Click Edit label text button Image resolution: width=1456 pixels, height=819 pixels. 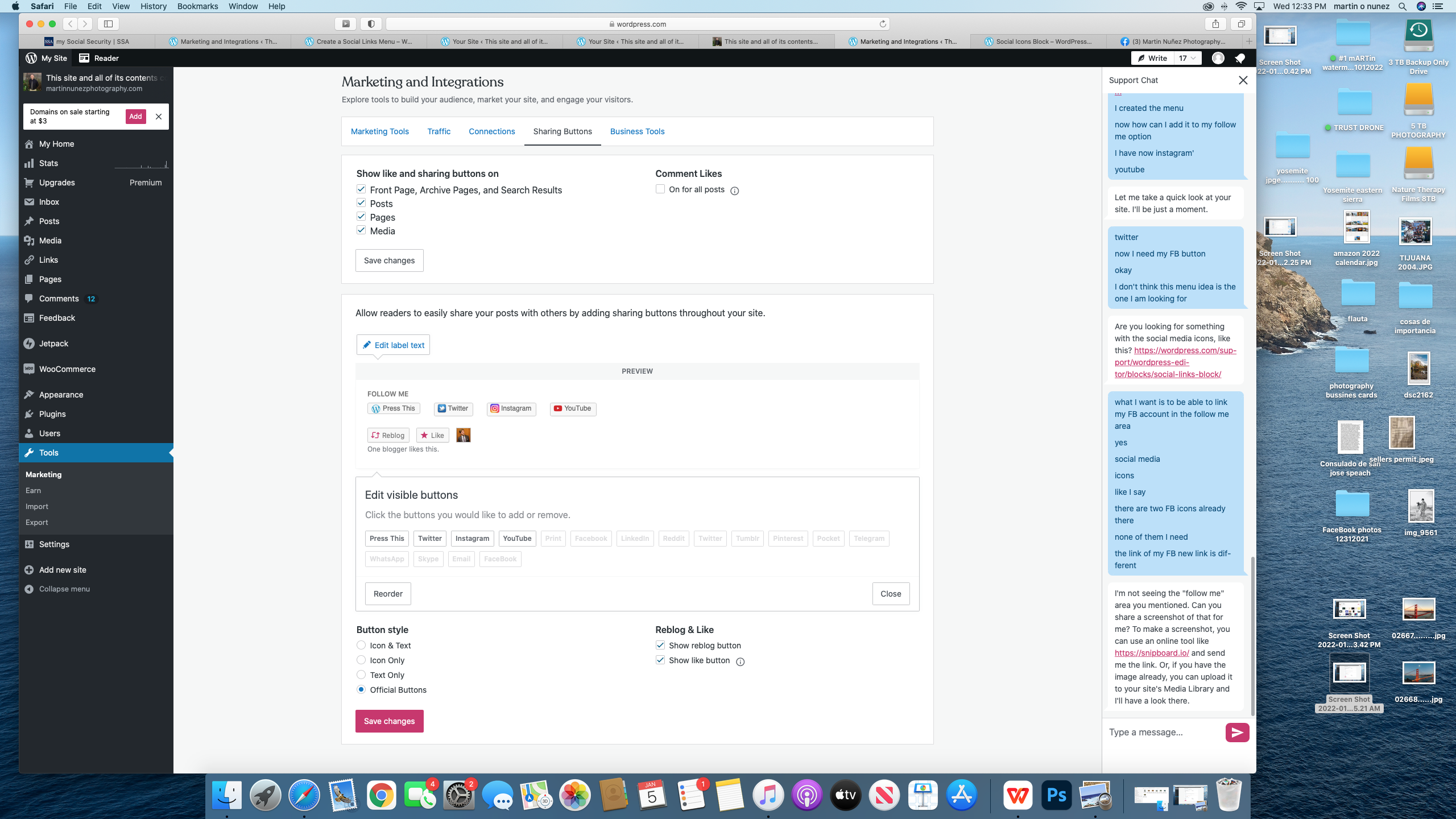[x=394, y=345]
